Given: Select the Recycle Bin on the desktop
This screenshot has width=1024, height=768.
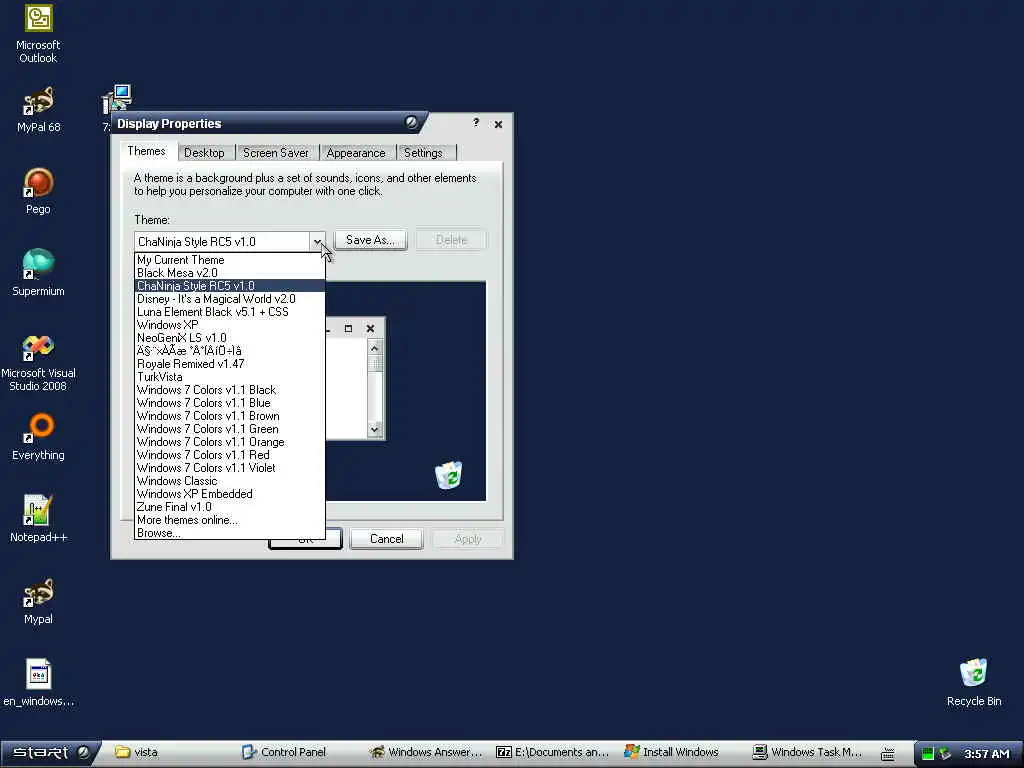Looking at the screenshot, I should tap(974, 683).
